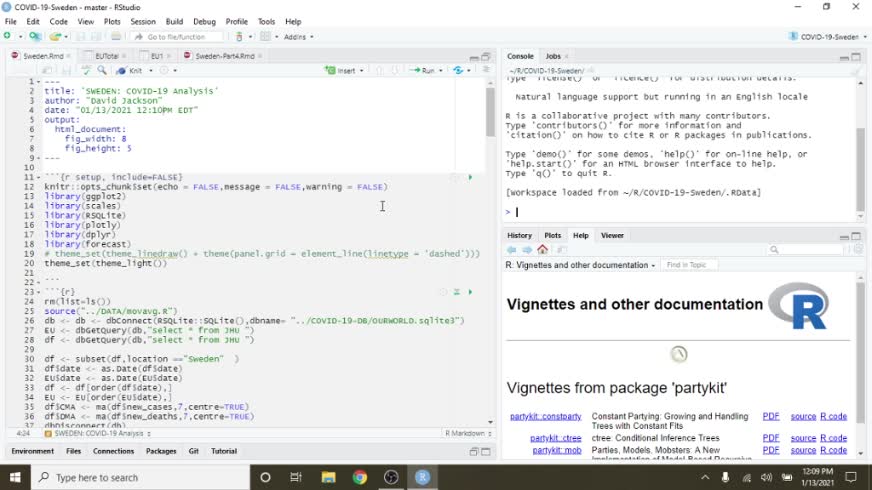Click the Go to file/function field
872x490 pixels.
coord(176,37)
